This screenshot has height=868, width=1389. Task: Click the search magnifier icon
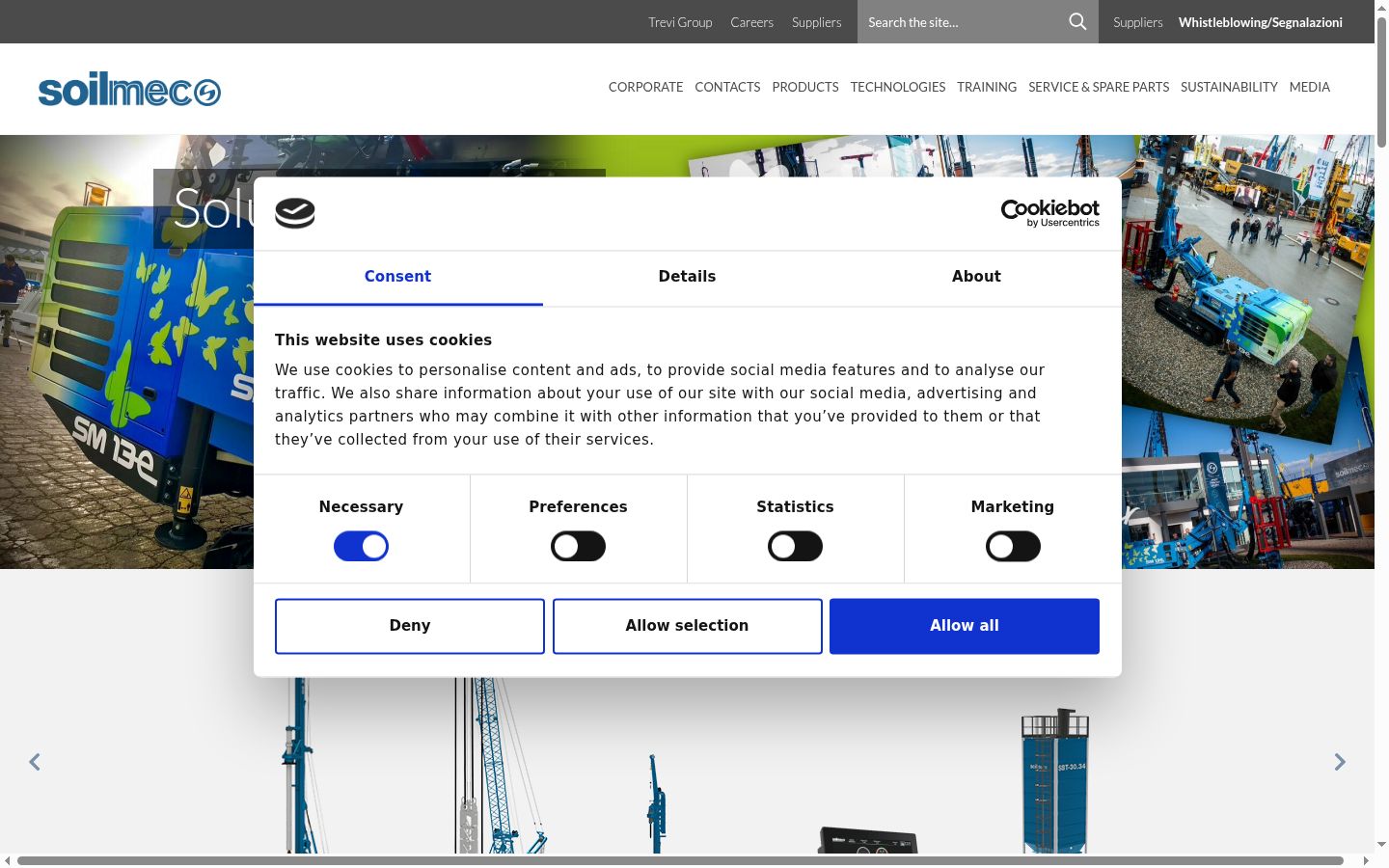[1077, 21]
